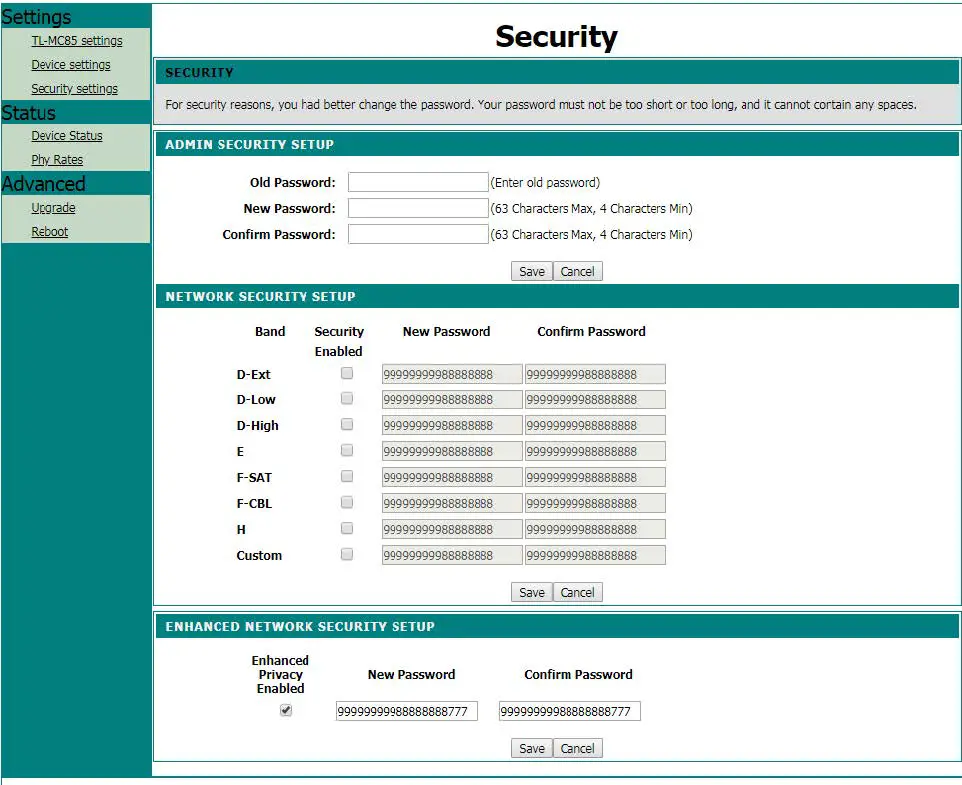The image size is (962, 785).
Task: Click F-SAT Confirm Password field
Action: pyautogui.click(x=595, y=477)
